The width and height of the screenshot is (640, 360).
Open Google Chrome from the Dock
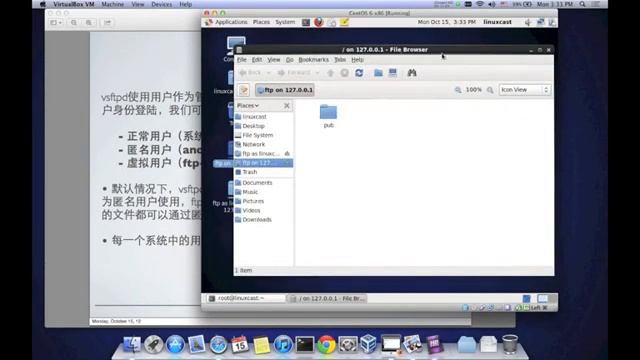(x=326, y=344)
